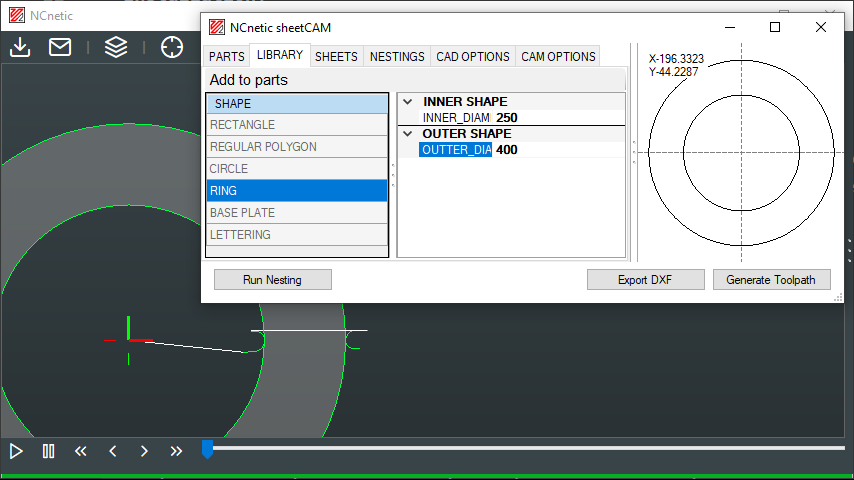Collapse the INNER SHAPE section
Screen dimensions: 854x480
click(x=407, y=102)
